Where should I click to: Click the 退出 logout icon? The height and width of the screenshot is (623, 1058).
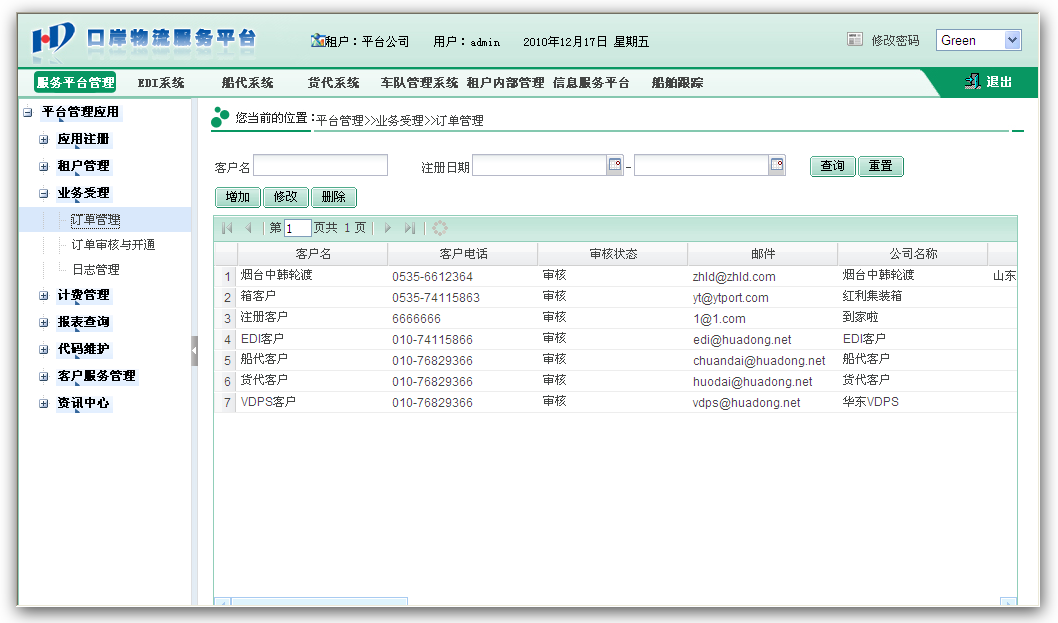[972, 81]
